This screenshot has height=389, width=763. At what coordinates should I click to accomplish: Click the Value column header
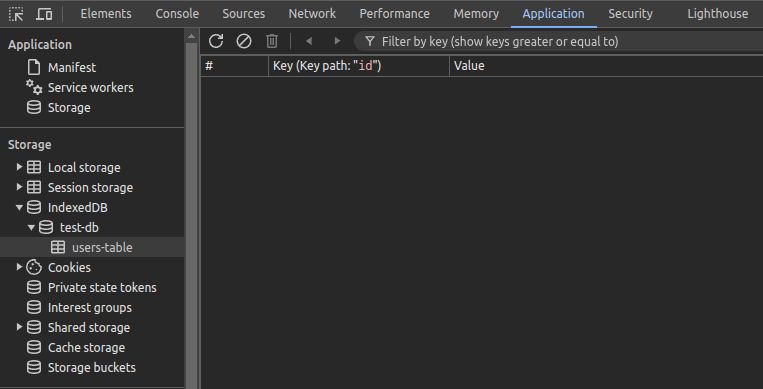pos(606,66)
